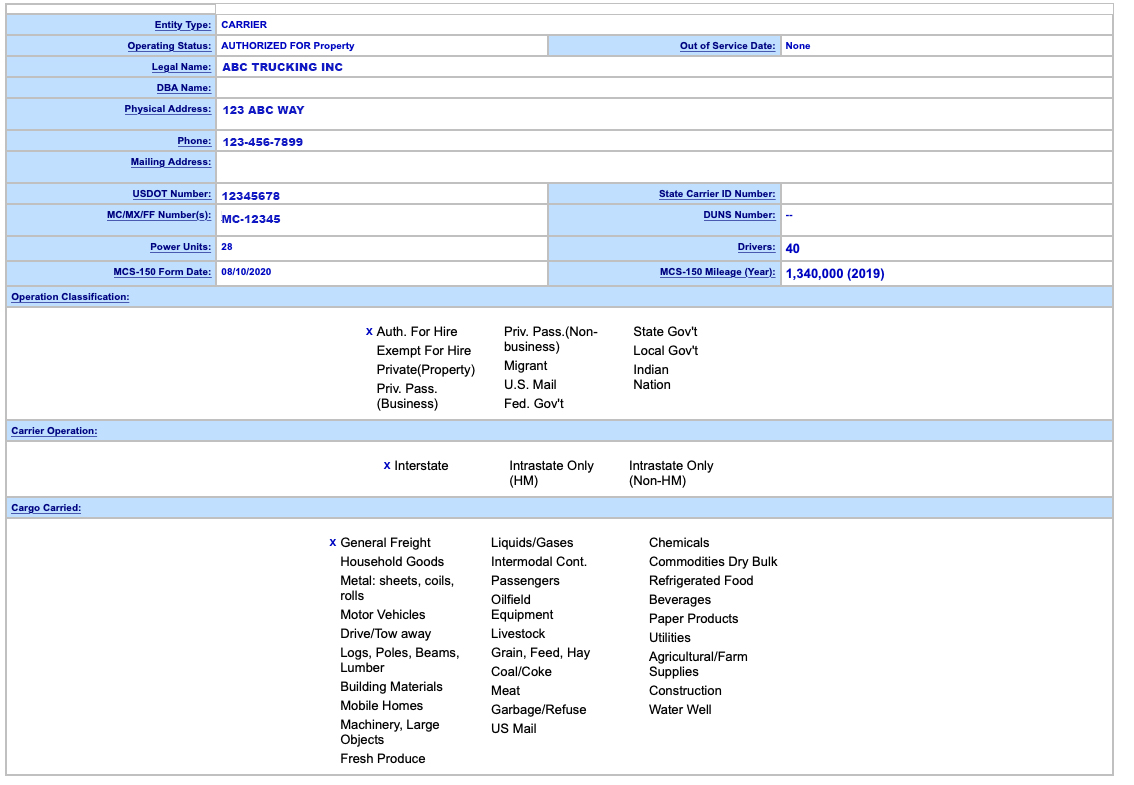Open the State Carrier ID Number link

click(x=716, y=194)
